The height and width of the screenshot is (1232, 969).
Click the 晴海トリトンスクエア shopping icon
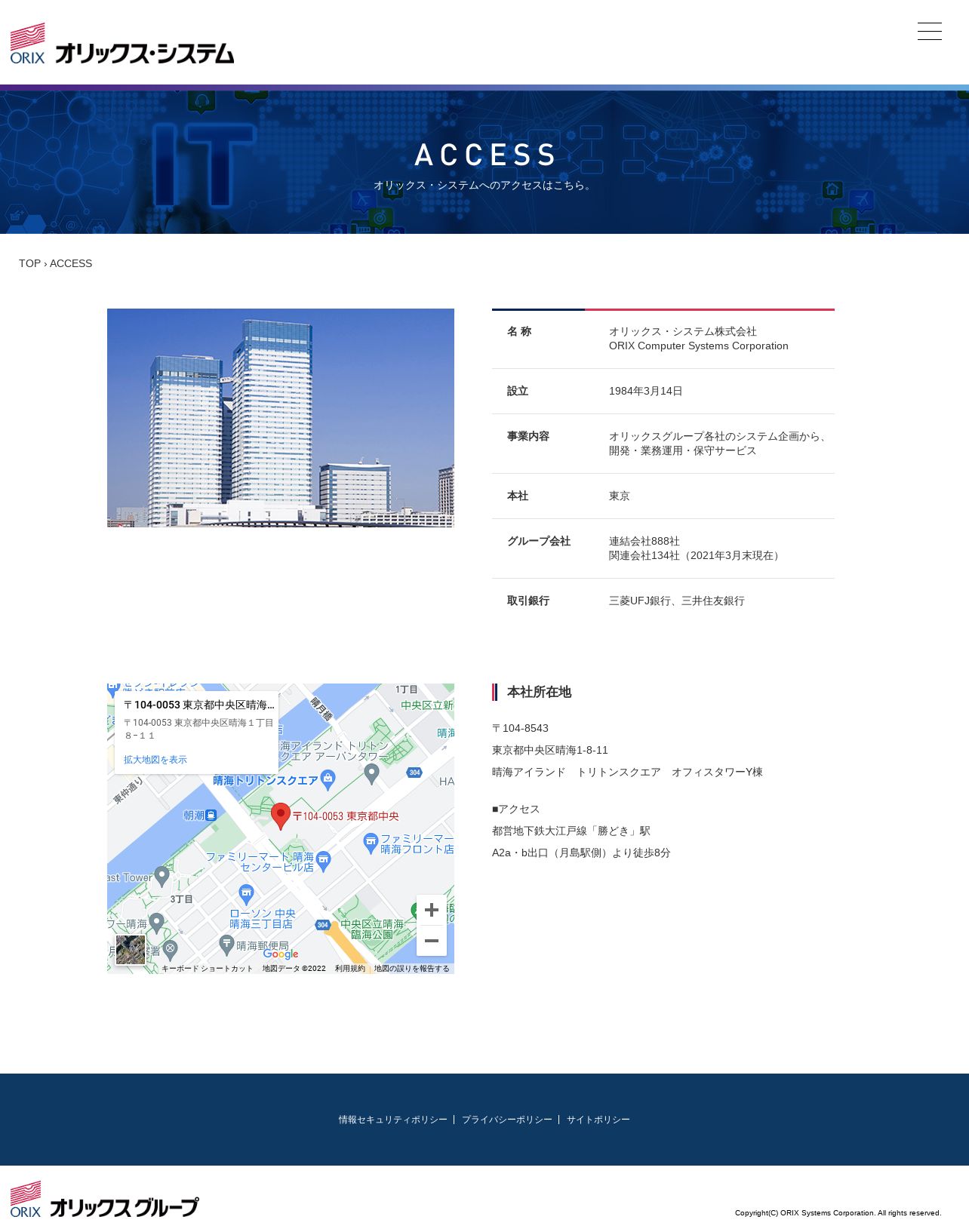[328, 779]
